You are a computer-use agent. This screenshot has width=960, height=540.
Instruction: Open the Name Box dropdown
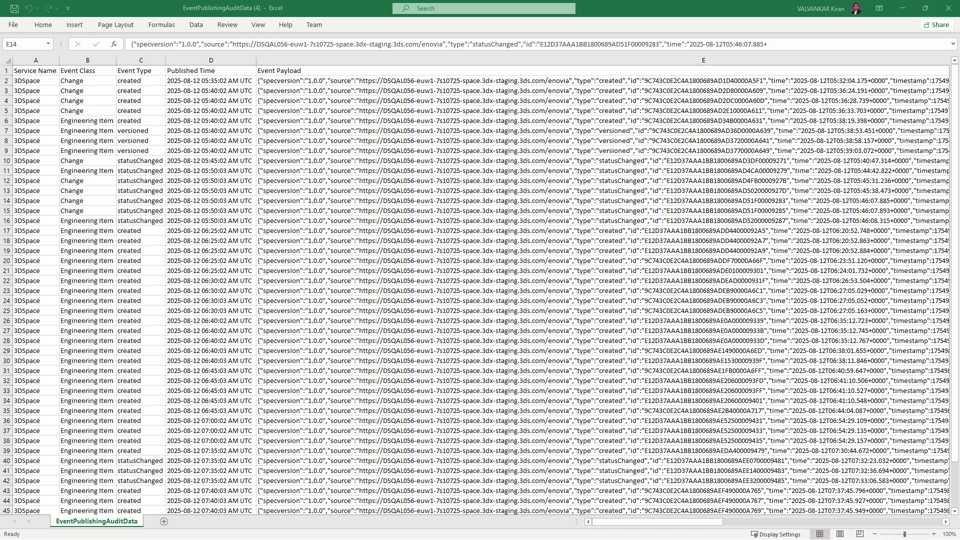(48, 44)
